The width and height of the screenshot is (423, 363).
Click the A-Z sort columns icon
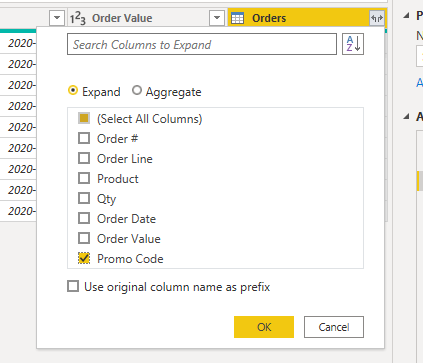(x=353, y=44)
